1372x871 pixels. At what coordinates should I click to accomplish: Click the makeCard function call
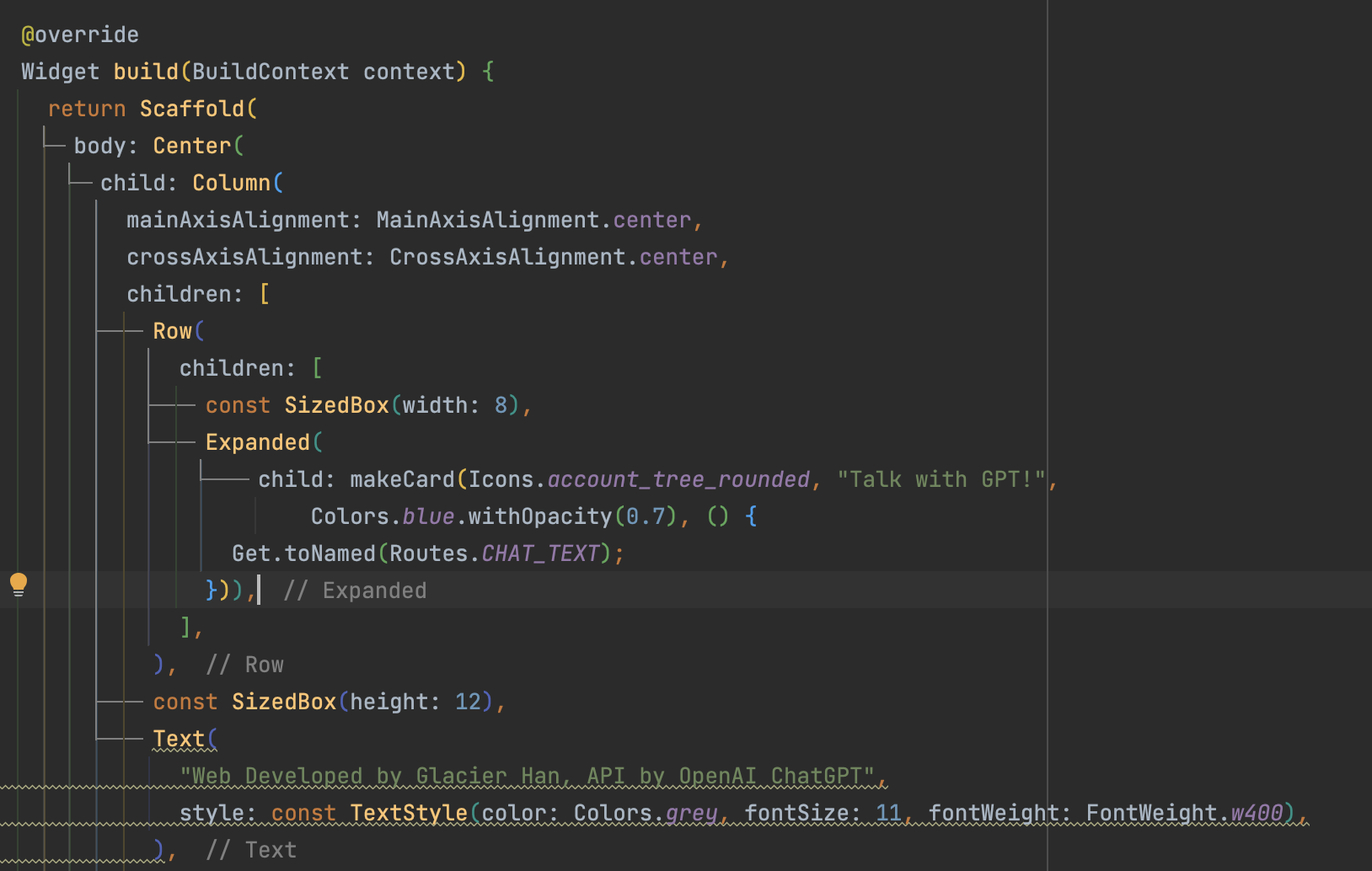402,479
